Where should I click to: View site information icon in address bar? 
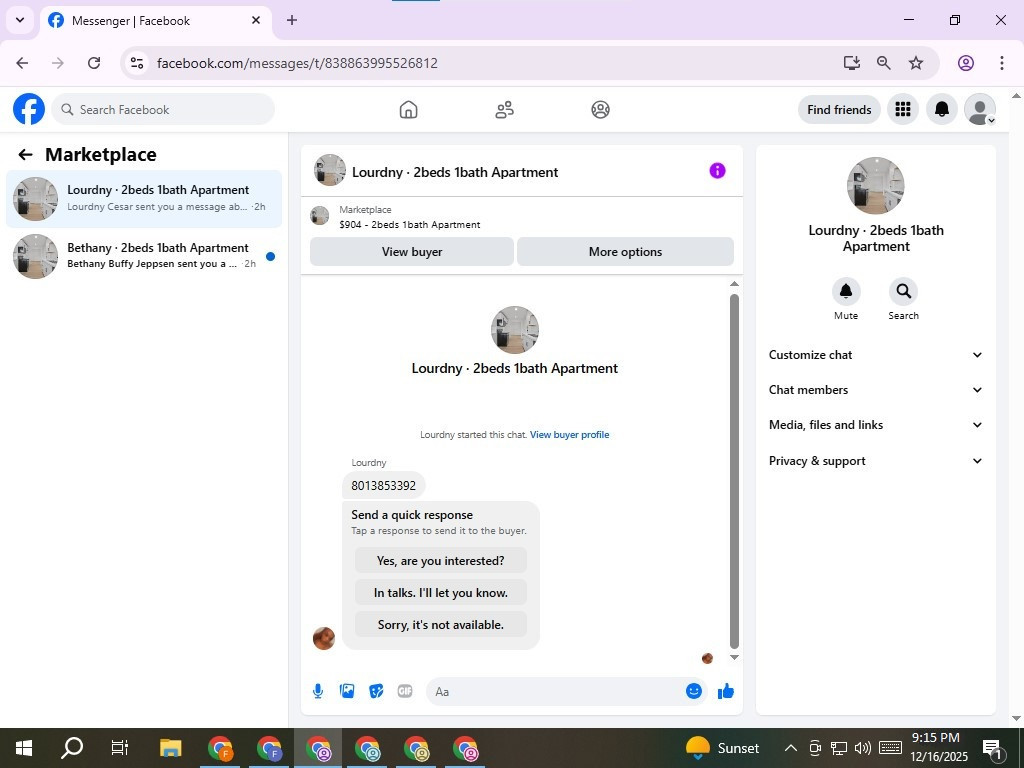click(136, 63)
